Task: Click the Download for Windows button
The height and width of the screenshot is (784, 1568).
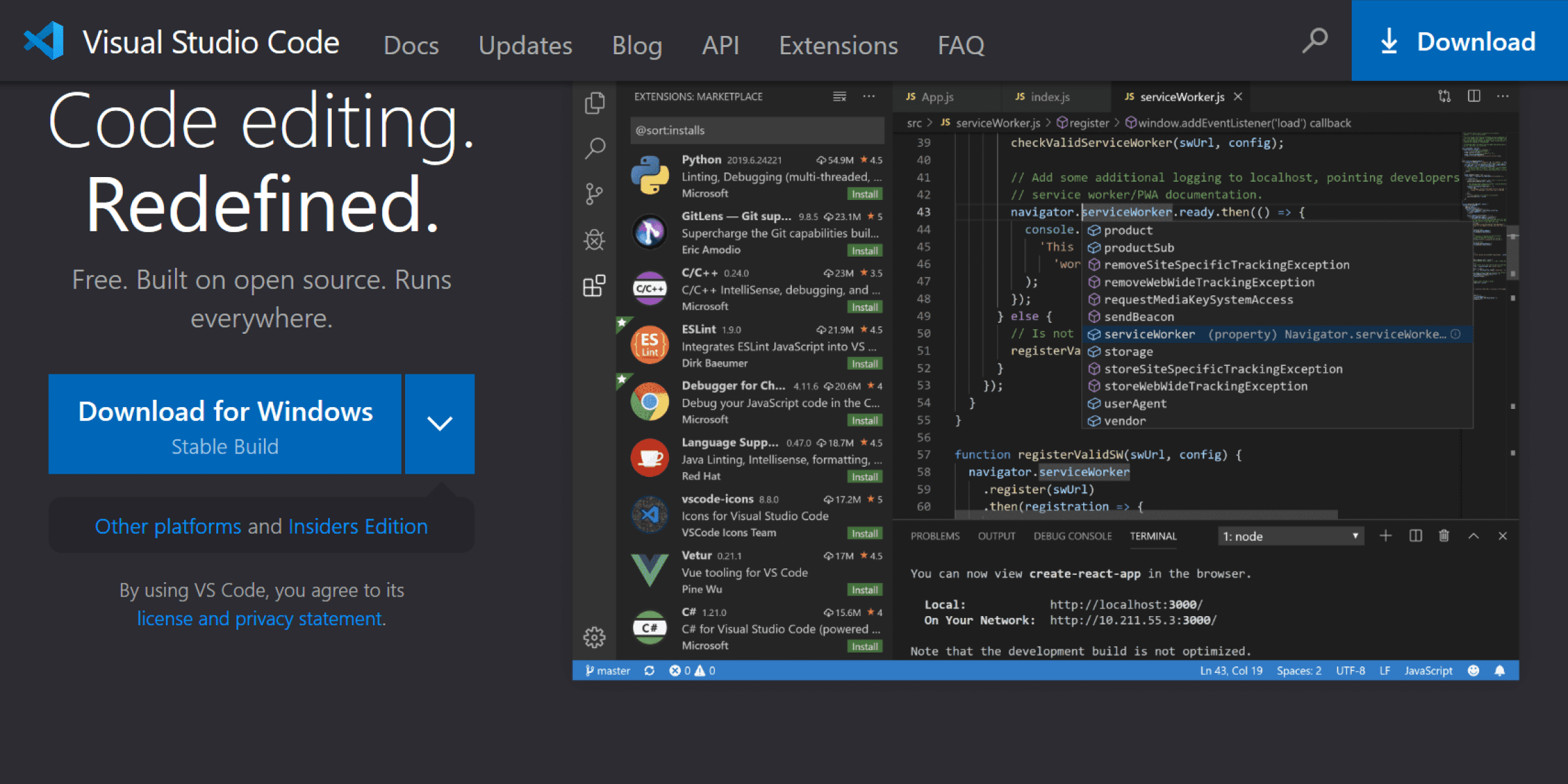Action: pyautogui.click(x=225, y=423)
